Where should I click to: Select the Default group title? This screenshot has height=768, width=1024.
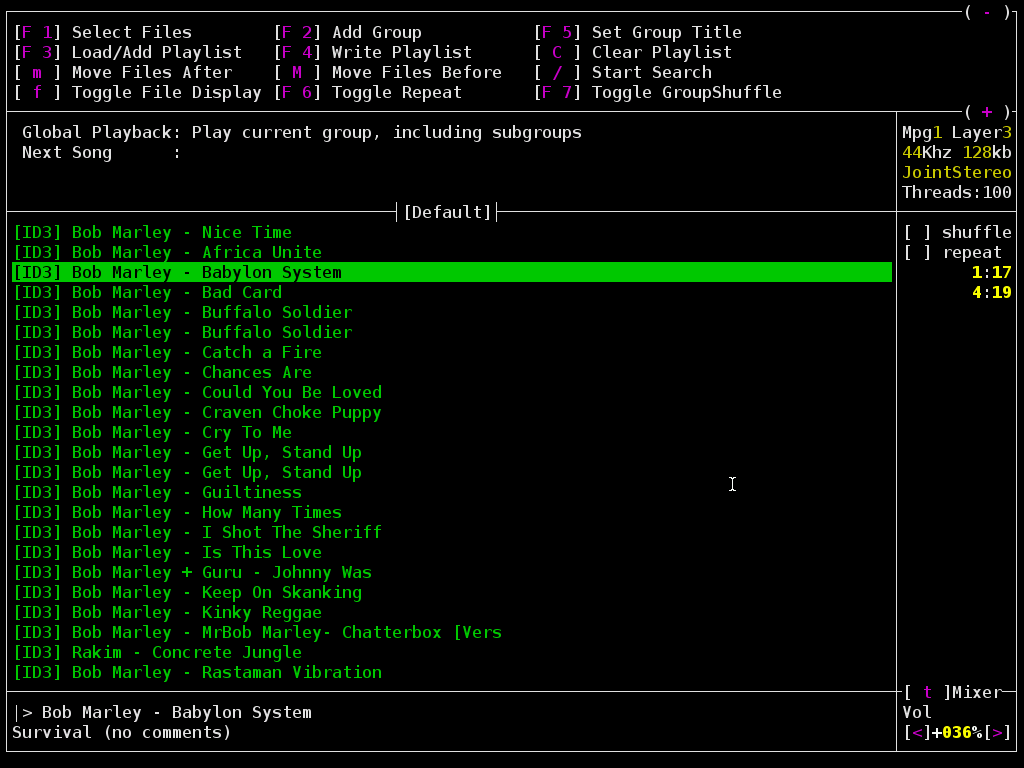coord(447,212)
